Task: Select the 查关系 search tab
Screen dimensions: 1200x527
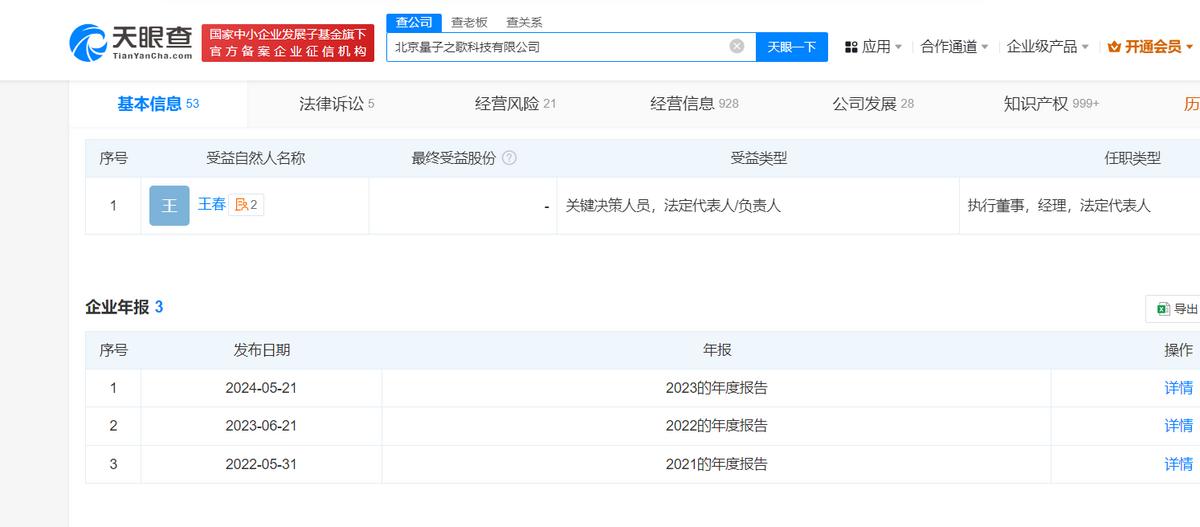Action: pos(525,22)
